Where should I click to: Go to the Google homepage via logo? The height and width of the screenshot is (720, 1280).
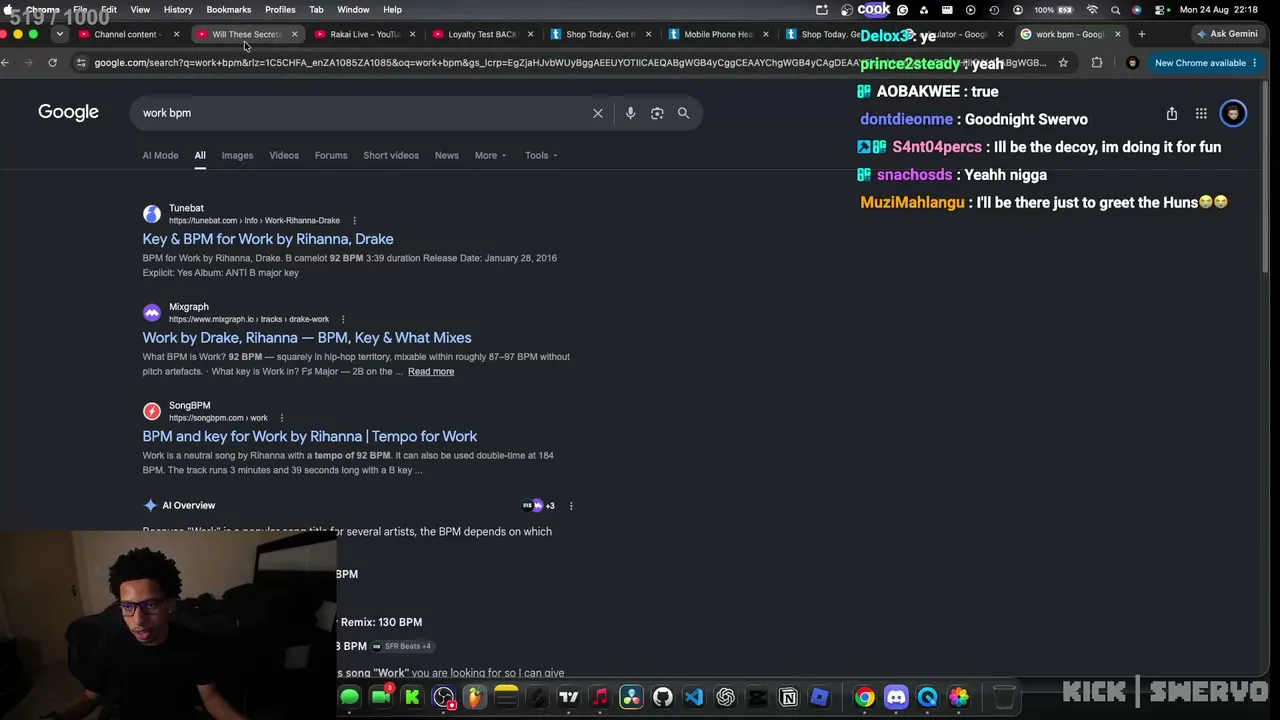coord(68,112)
